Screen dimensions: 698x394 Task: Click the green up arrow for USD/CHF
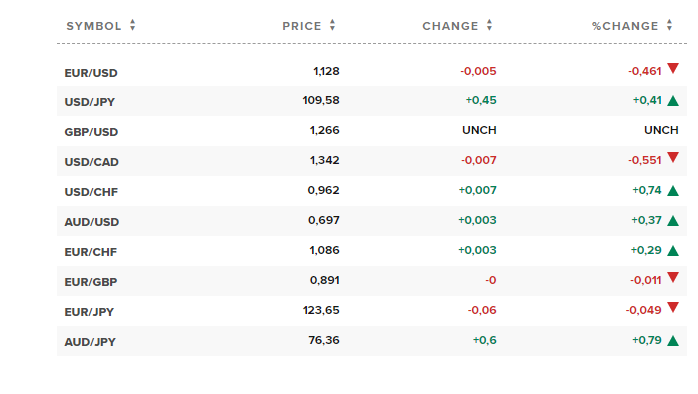(x=673, y=191)
